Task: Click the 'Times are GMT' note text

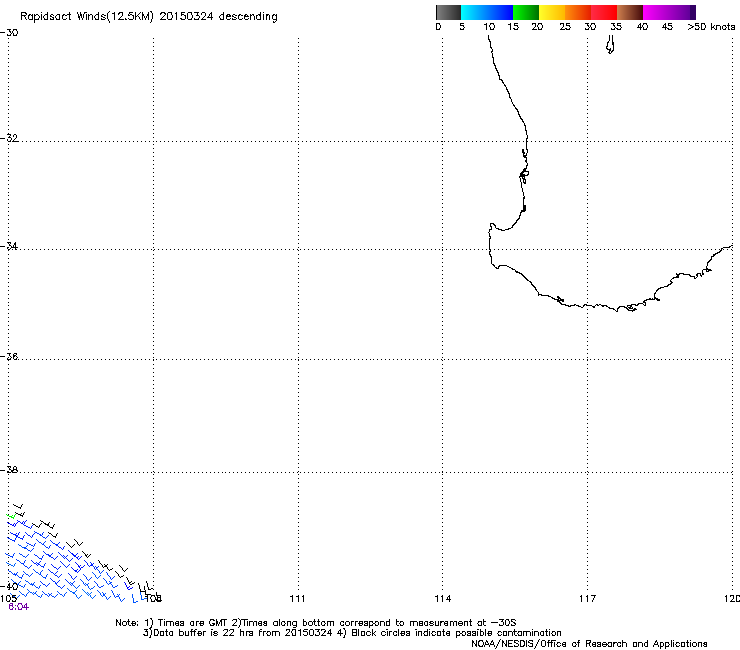Action: 193,623
